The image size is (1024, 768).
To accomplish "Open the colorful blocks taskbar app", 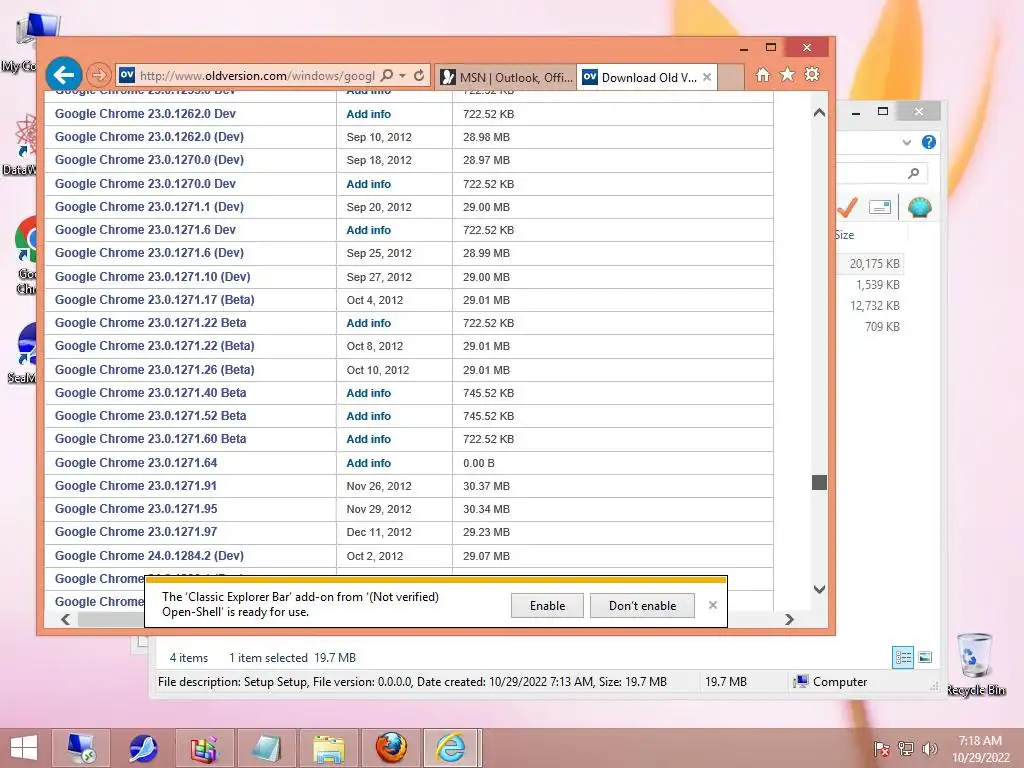I will click(204, 748).
